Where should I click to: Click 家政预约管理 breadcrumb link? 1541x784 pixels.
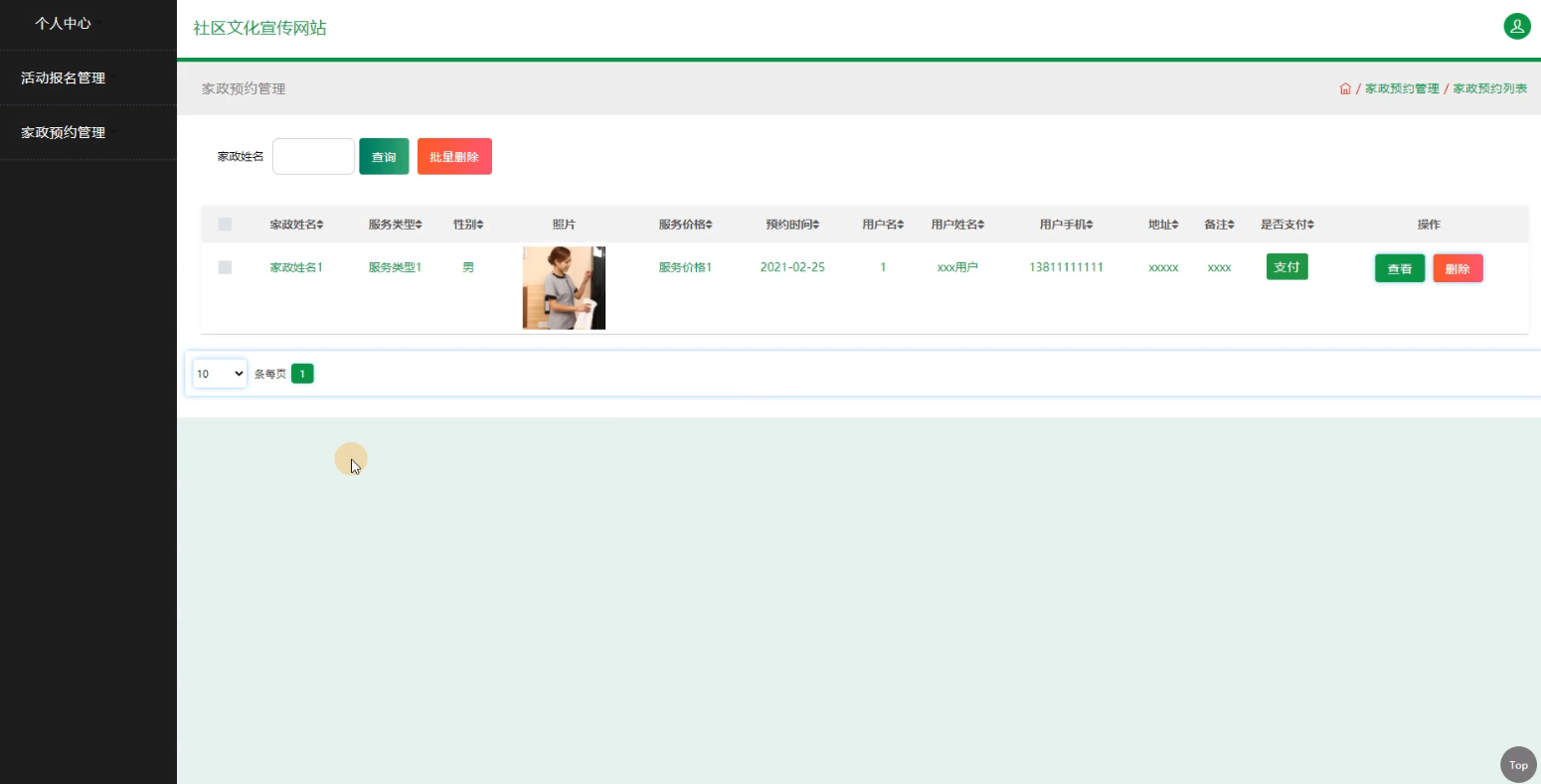tap(1402, 88)
